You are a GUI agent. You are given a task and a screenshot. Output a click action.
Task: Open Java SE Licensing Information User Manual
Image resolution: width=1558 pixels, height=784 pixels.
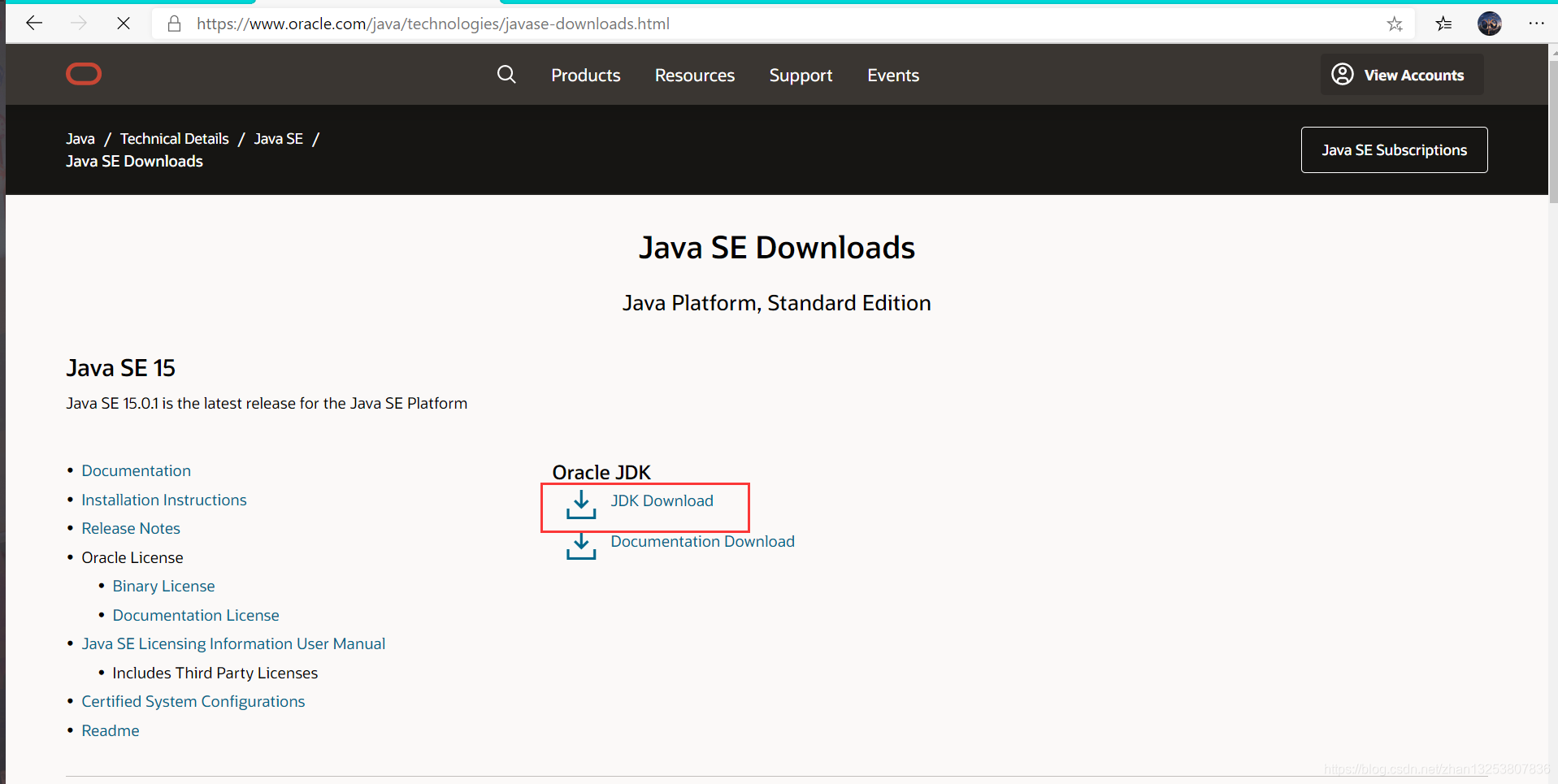coord(233,643)
